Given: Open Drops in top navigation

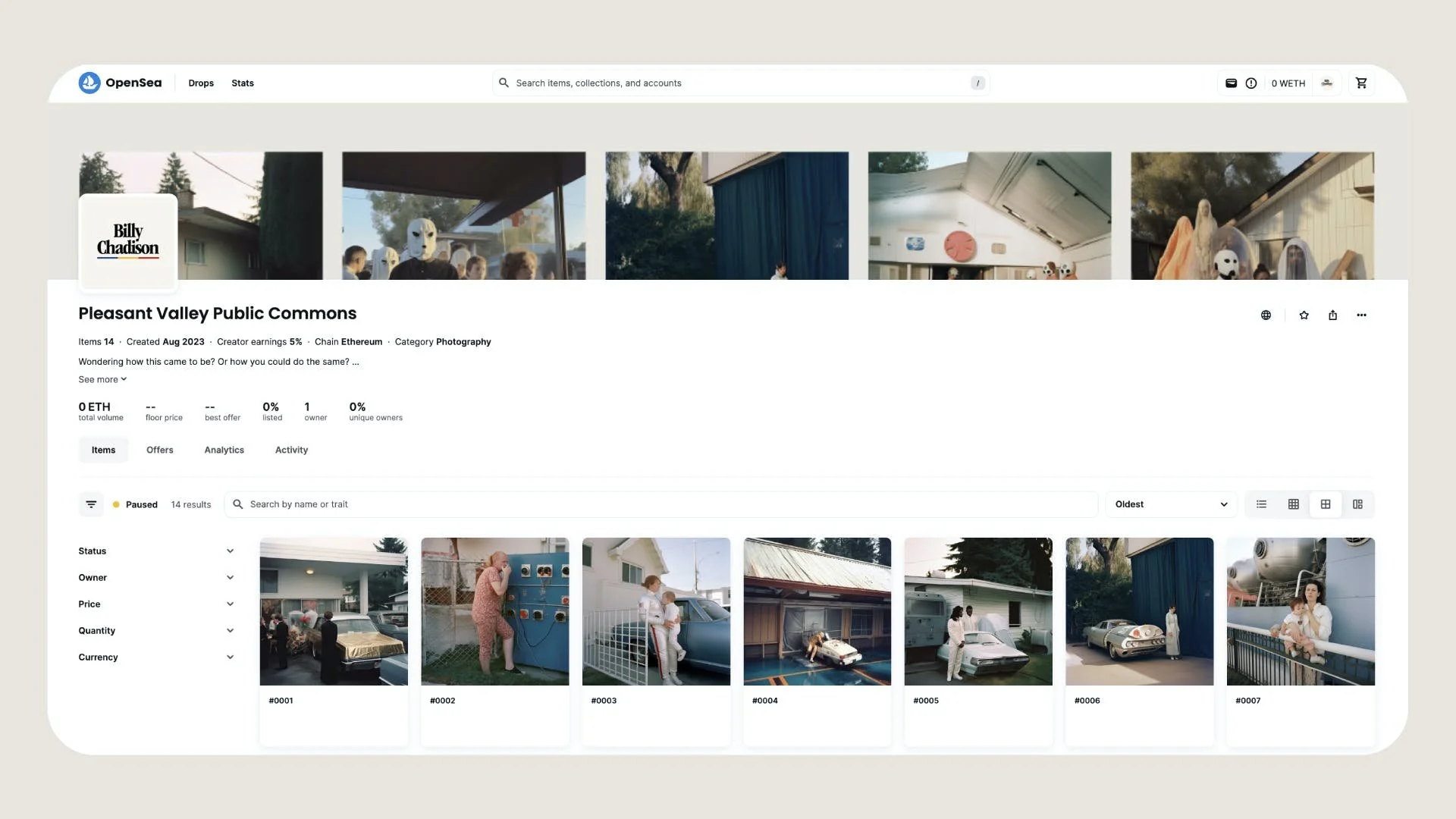Looking at the screenshot, I should point(201,83).
